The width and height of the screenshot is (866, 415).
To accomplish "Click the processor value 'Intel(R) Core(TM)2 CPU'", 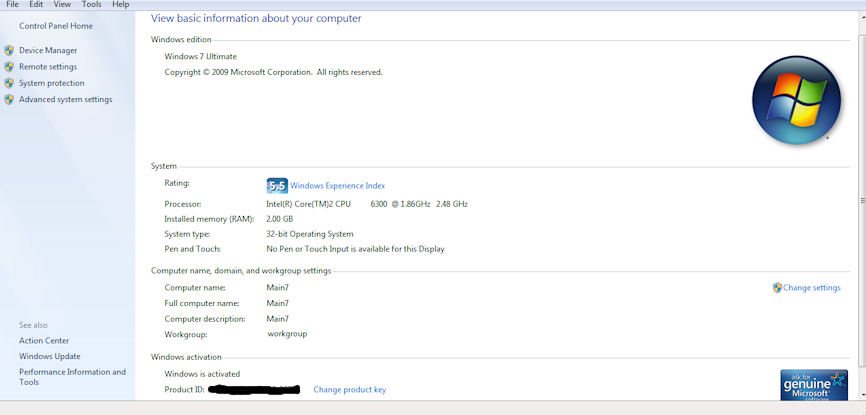I will [308, 204].
